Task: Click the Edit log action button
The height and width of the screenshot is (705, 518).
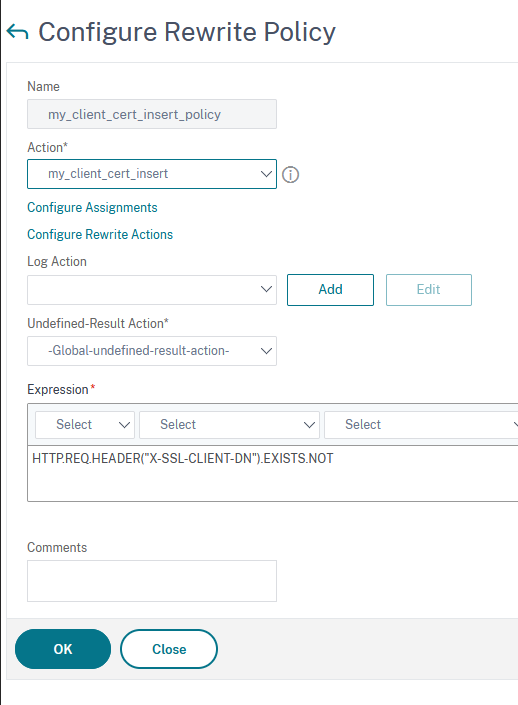Action: [429, 290]
